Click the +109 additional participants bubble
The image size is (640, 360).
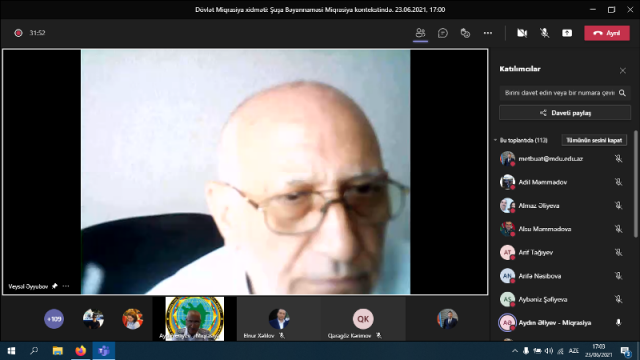pos(54,319)
